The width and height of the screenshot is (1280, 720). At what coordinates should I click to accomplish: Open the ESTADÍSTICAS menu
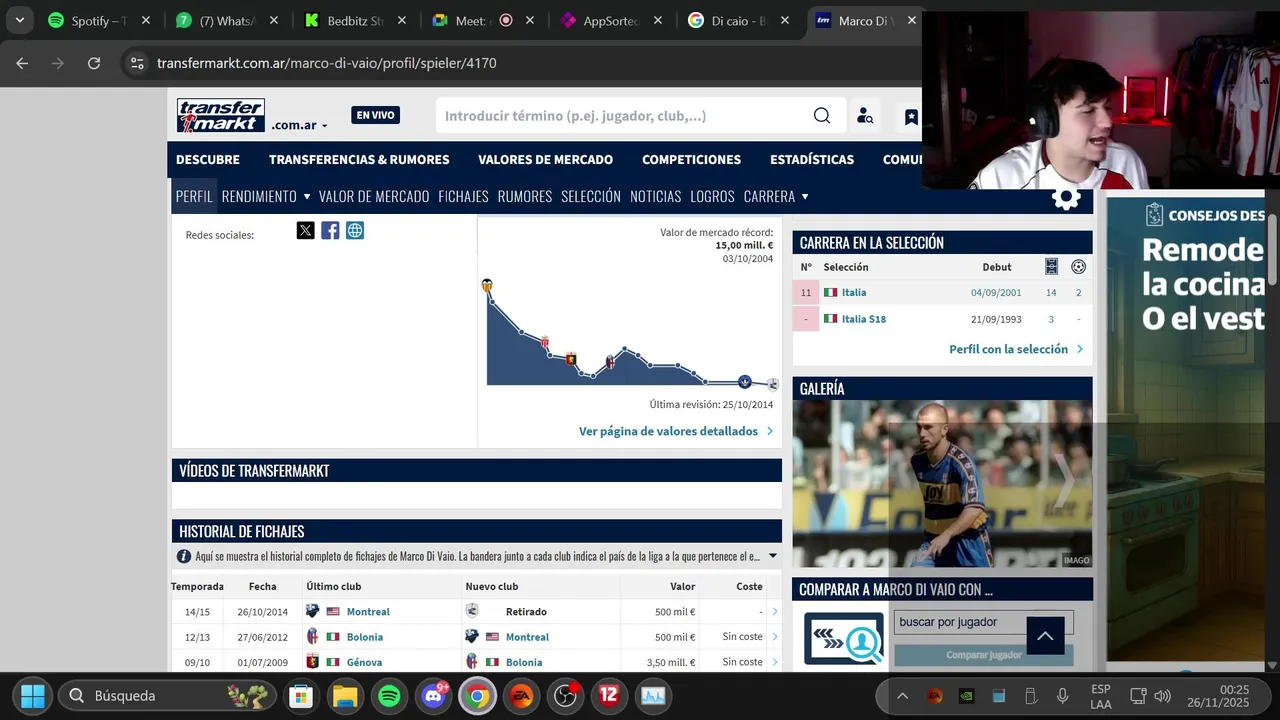[x=812, y=160]
